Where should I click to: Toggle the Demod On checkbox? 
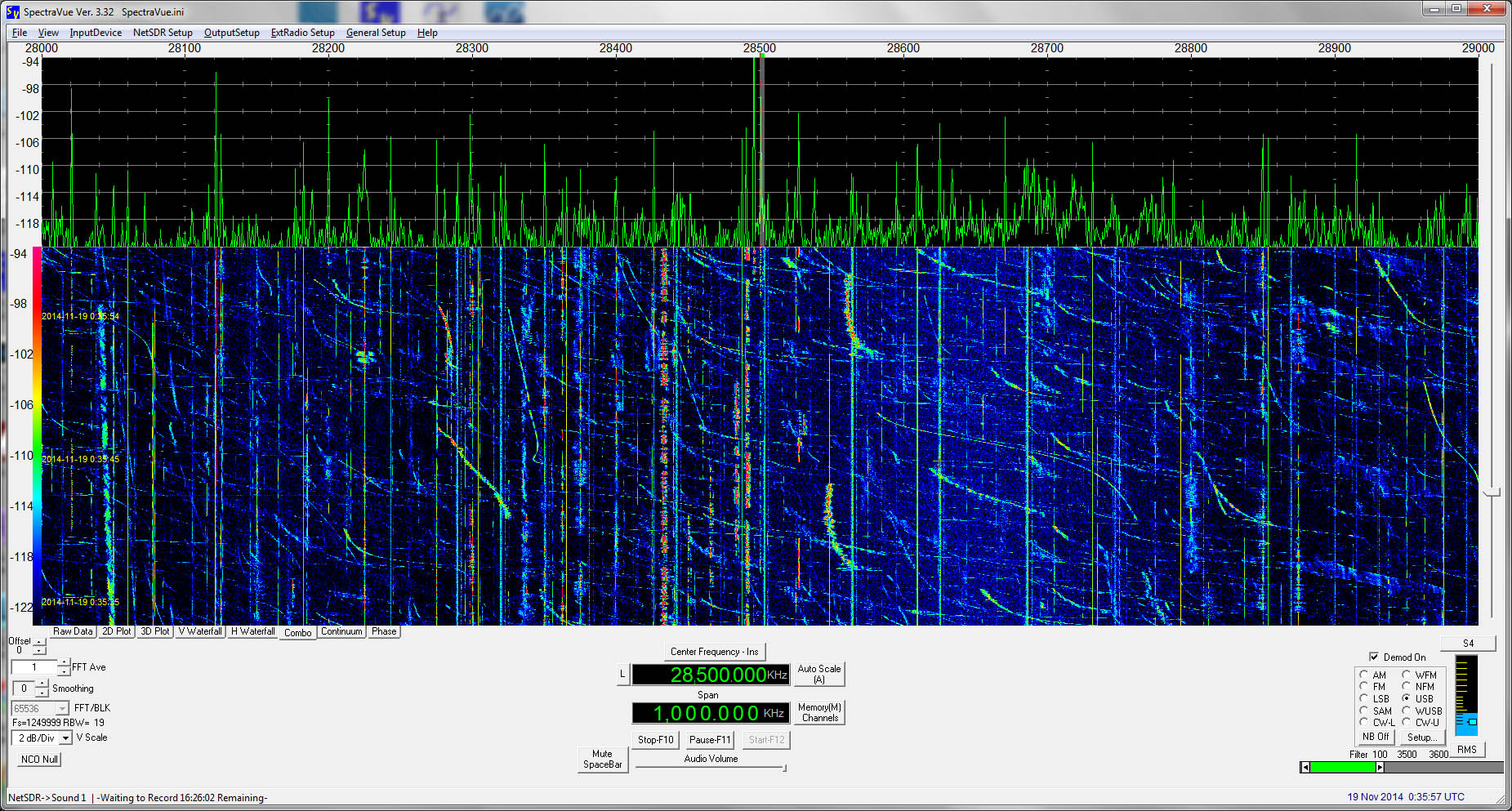[x=1374, y=657]
